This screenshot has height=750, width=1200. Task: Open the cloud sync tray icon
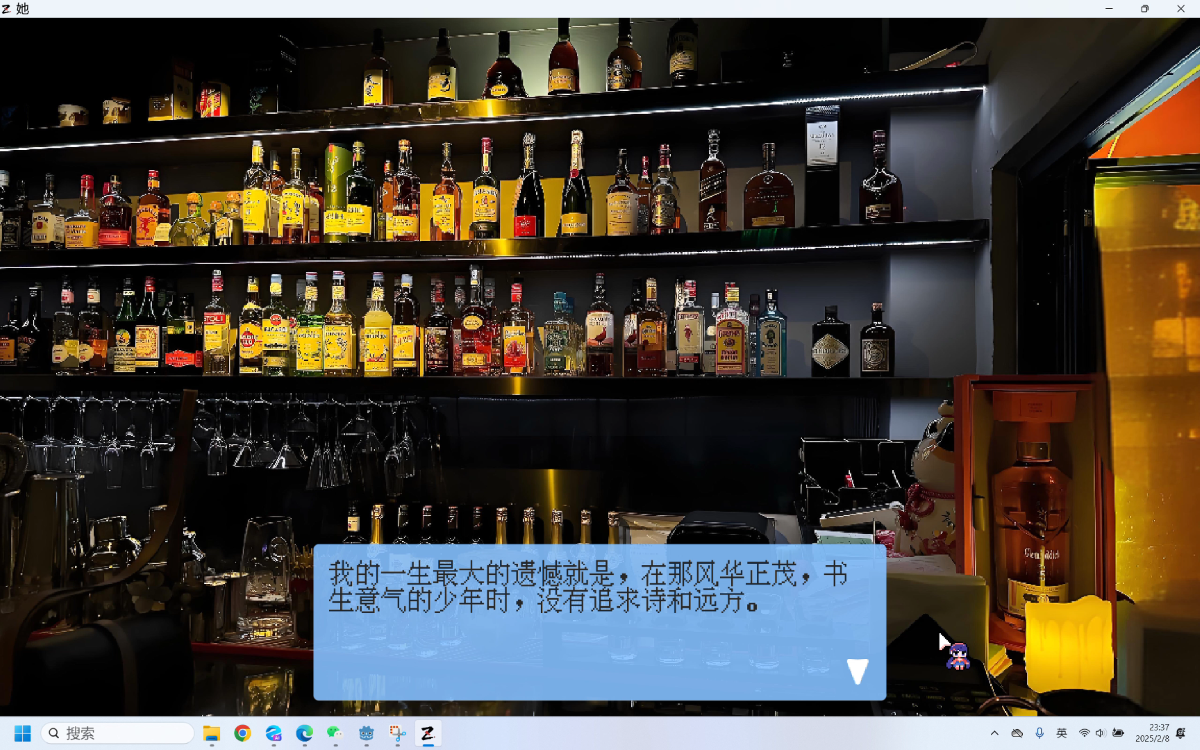[1017, 733]
